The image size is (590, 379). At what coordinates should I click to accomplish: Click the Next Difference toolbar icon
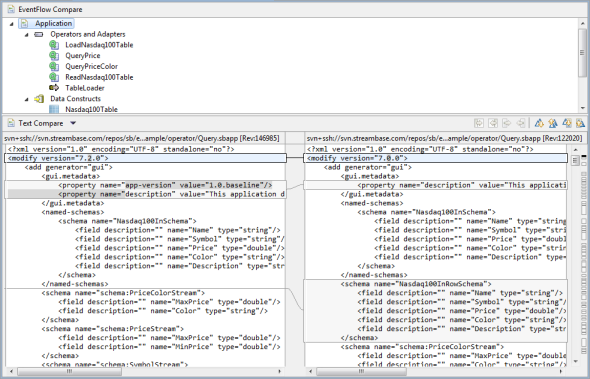539,123
